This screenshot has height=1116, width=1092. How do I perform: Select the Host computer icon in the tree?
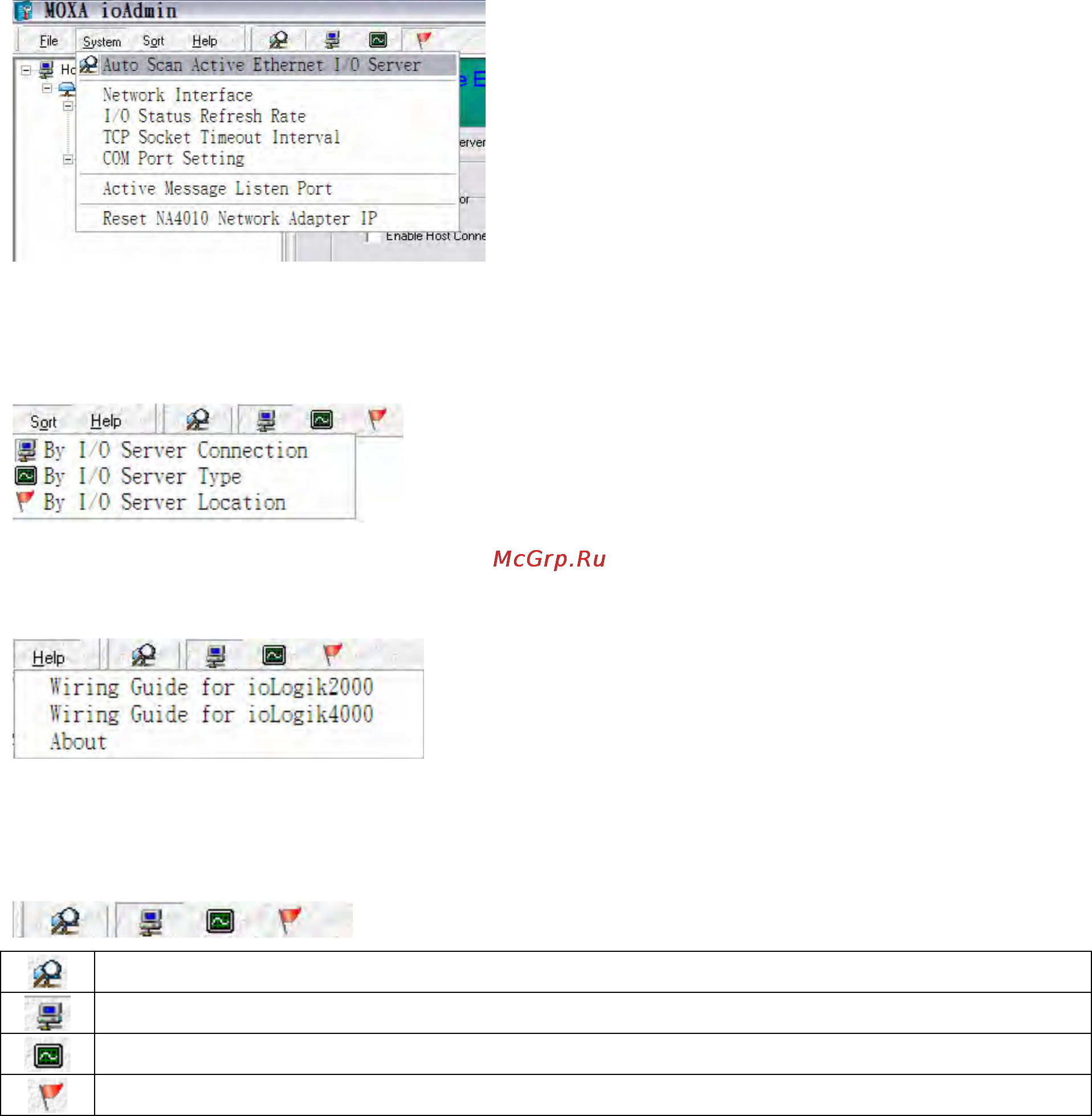pyautogui.click(x=47, y=70)
